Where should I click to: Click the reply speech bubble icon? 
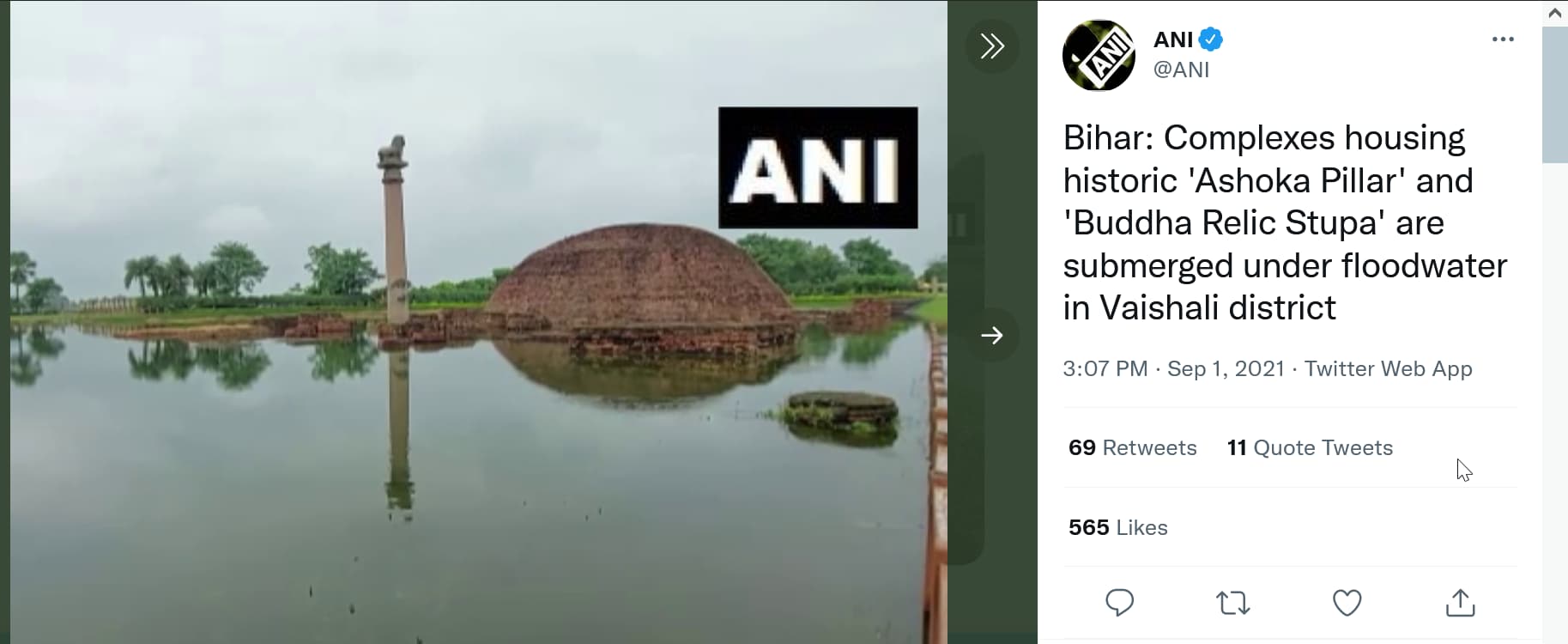1119,603
